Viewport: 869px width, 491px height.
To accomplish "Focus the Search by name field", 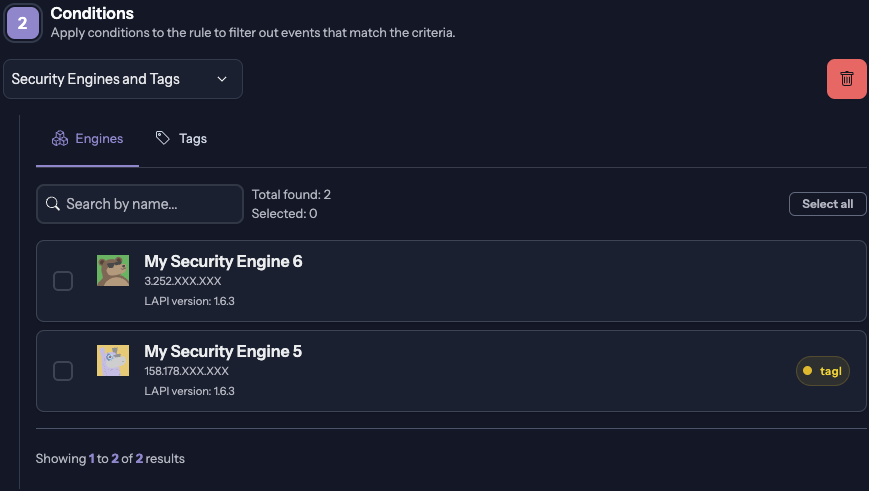I will [150, 204].
